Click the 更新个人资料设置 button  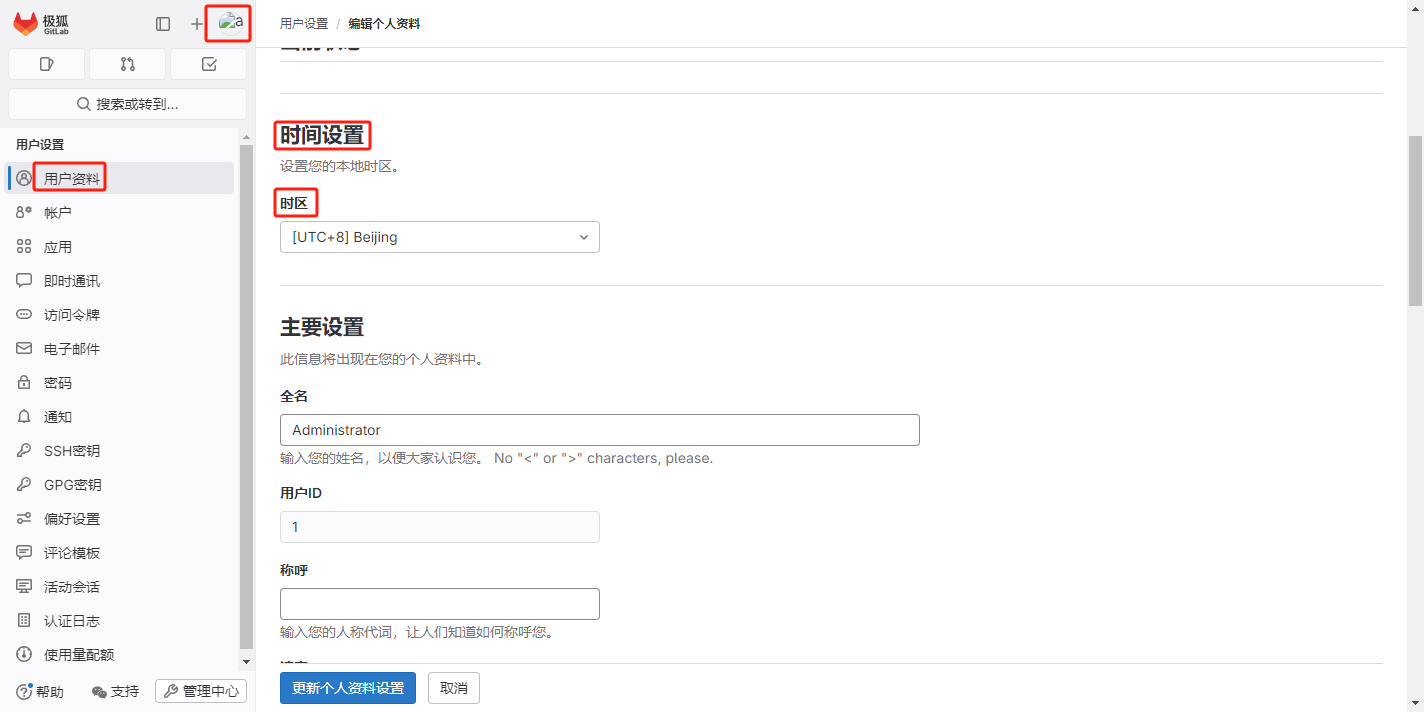[347, 688]
